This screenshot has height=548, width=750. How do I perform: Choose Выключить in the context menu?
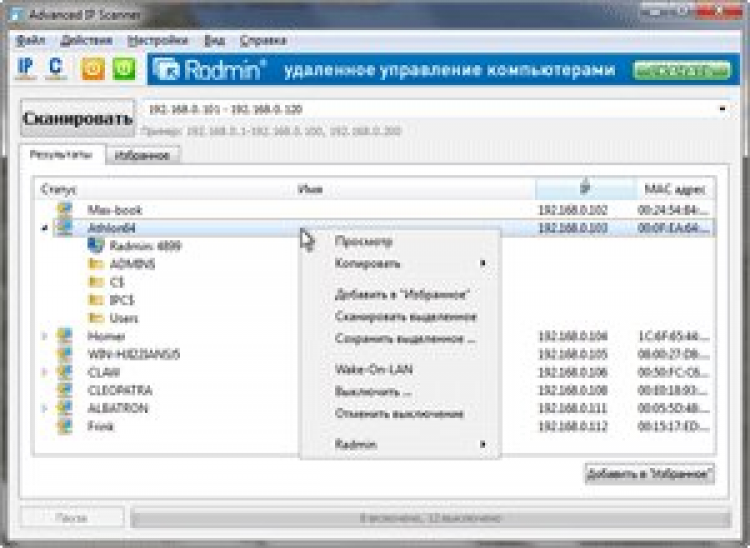400,392
